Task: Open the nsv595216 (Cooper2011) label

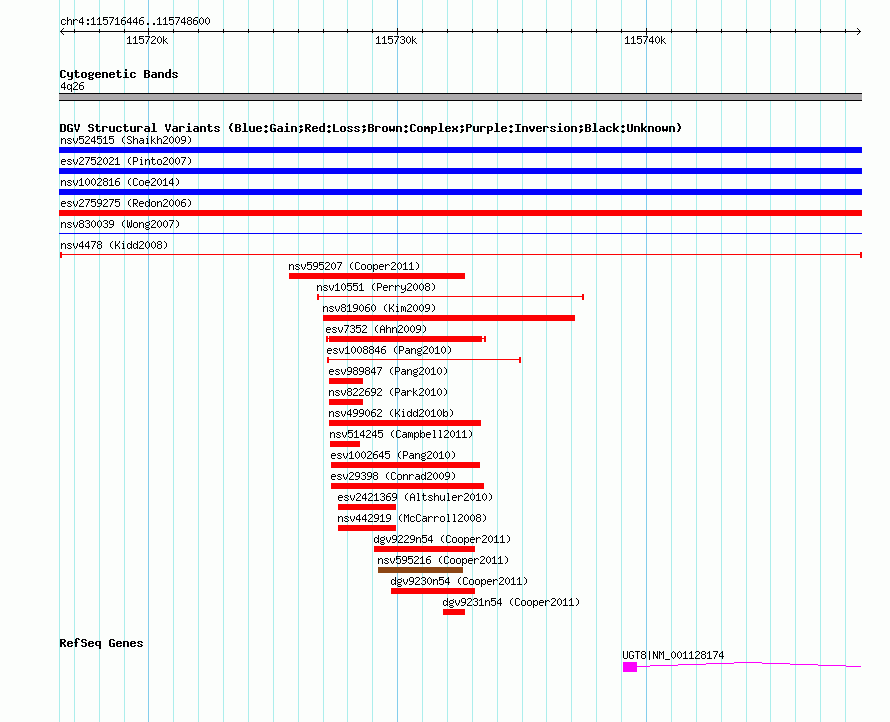Action: [443, 560]
